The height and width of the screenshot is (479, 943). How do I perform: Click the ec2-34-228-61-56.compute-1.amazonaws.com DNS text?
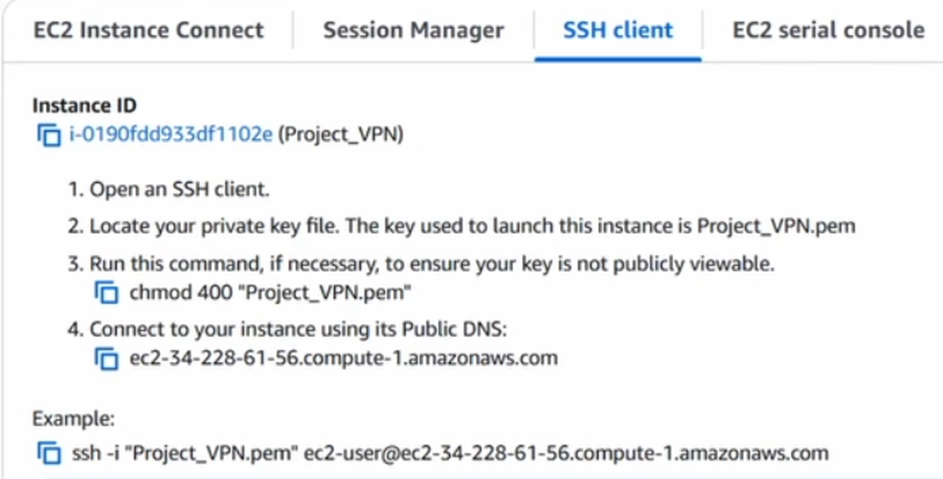343,358
